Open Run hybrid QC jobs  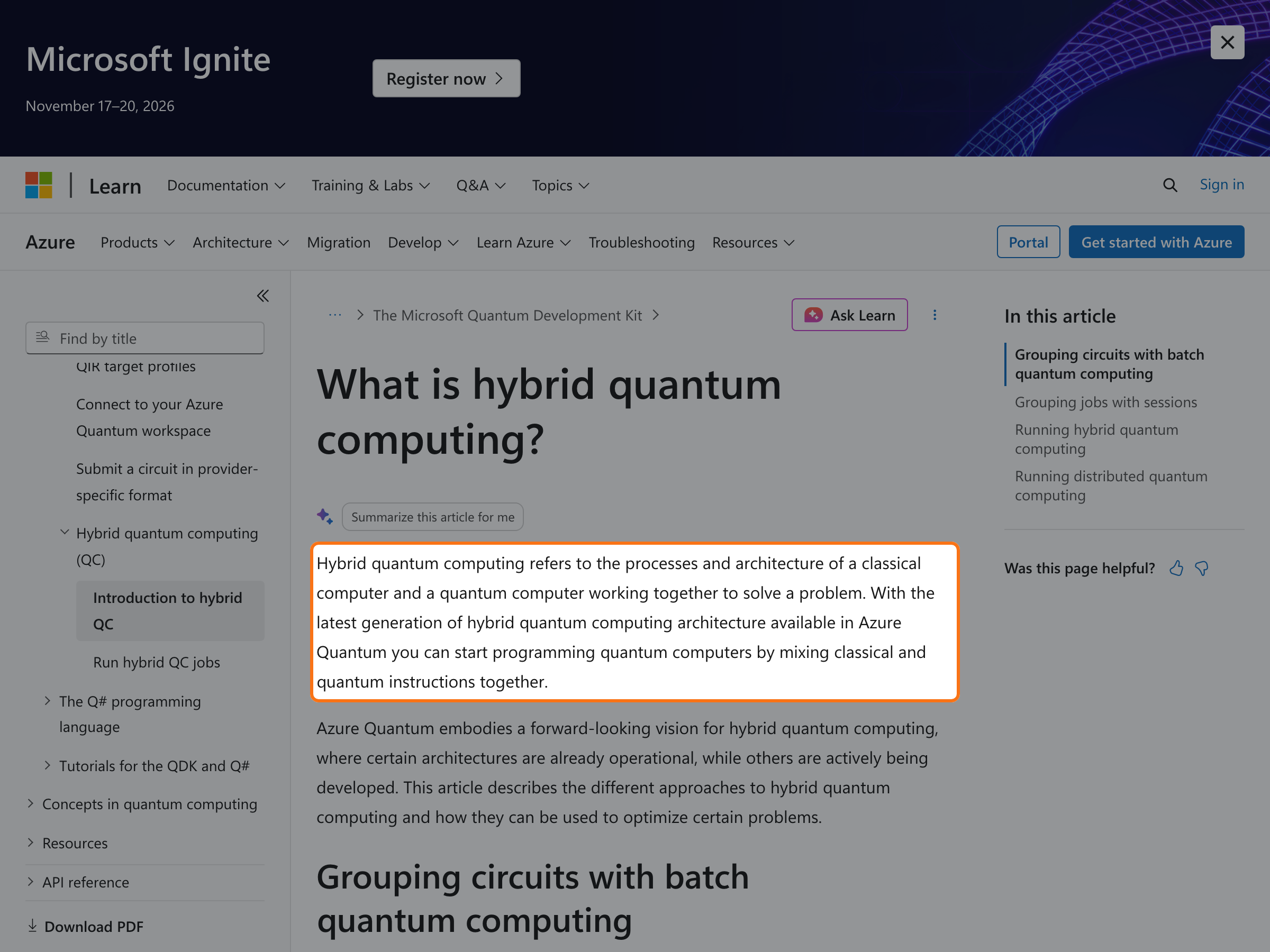pos(156,662)
